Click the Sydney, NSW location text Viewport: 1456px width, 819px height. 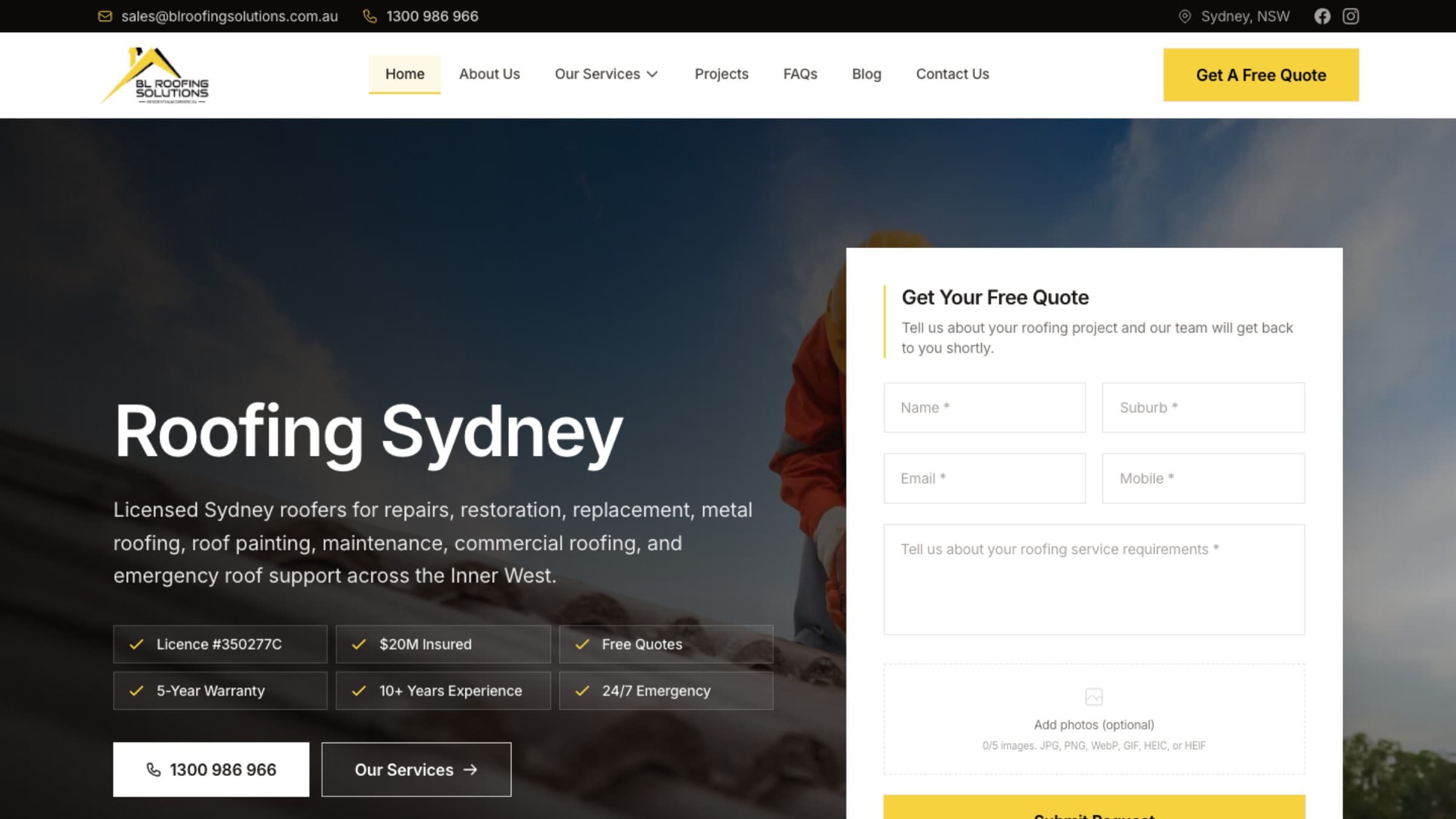[x=1245, y=16]
